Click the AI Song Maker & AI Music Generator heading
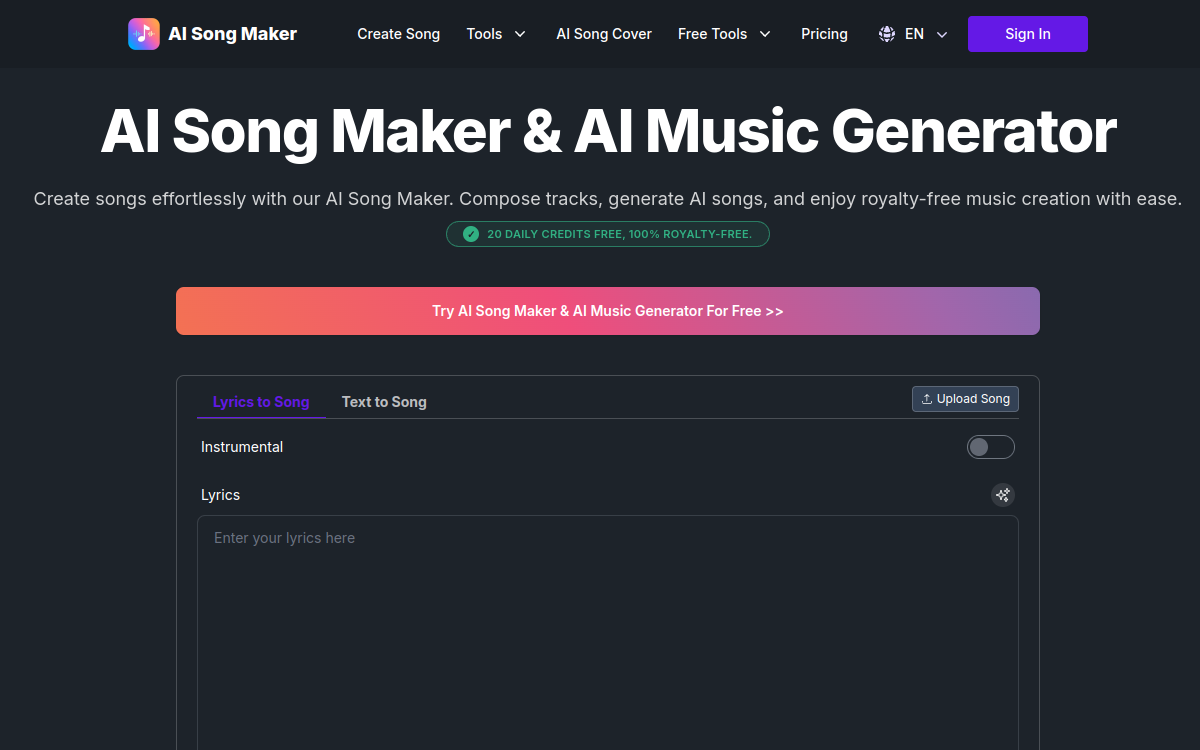This screenshot has width=1200, height=750. click(x=608, y=130)
